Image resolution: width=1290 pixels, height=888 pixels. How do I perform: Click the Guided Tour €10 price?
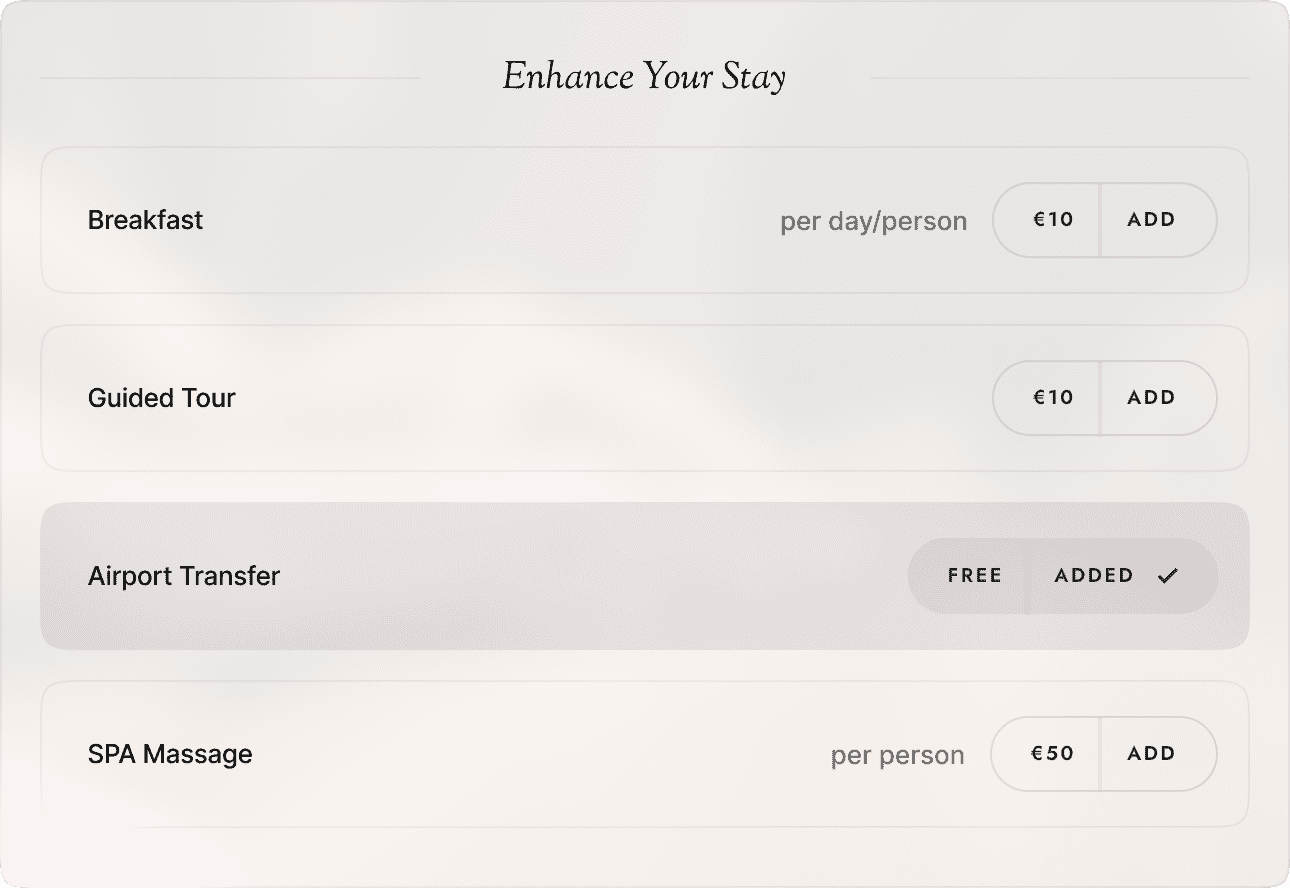point(1051,398)
